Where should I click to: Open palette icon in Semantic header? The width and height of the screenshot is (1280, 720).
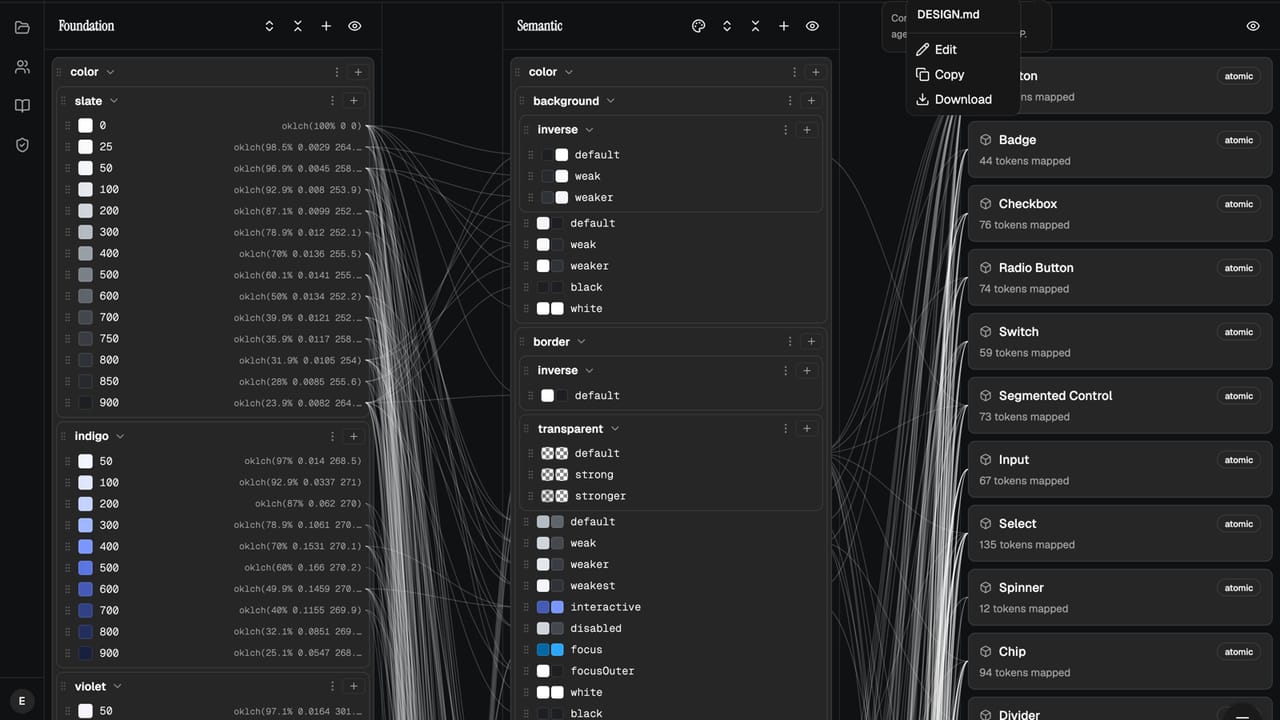pyautogui.click(x=698, y=26)
